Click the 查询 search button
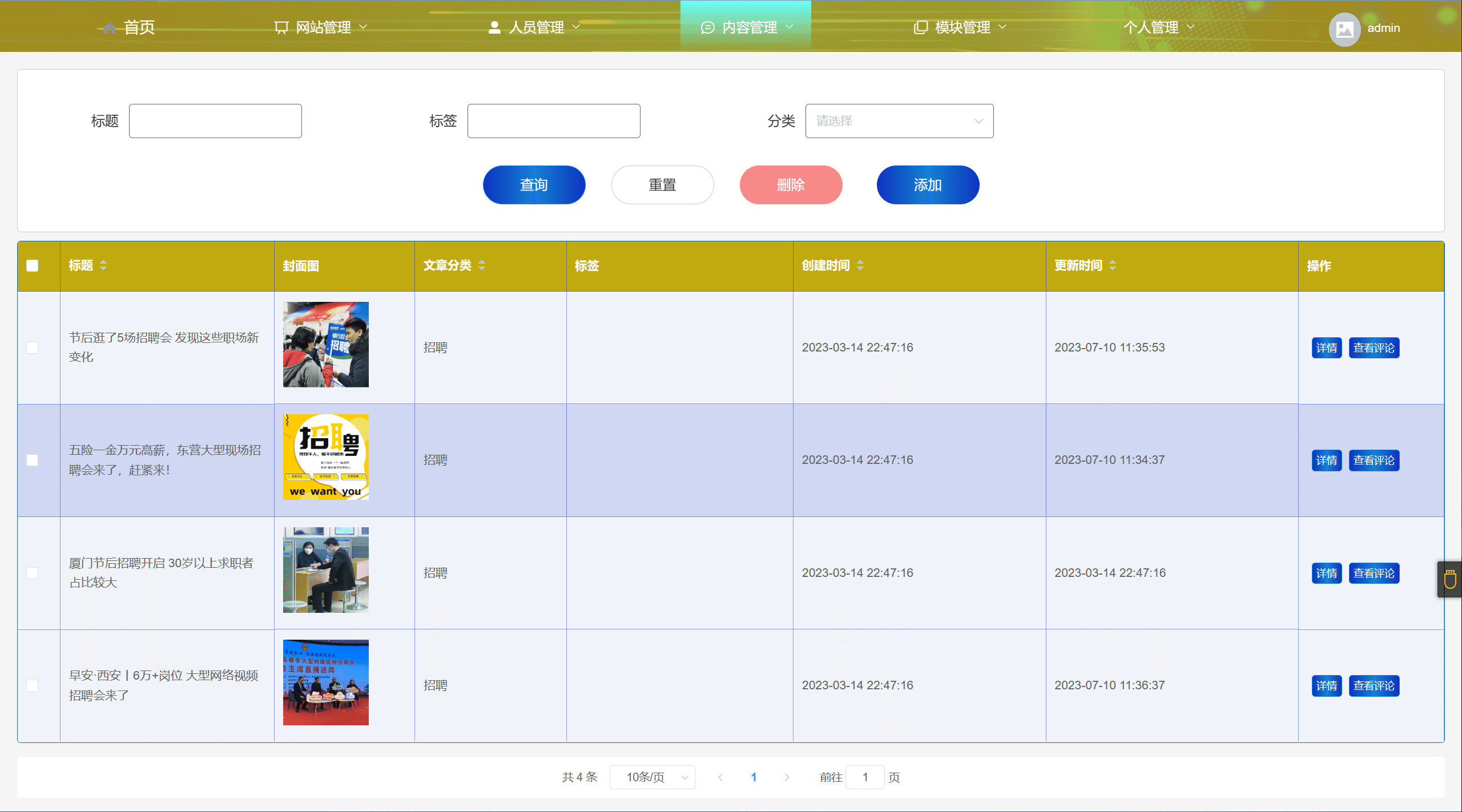 tap(534, 185)
